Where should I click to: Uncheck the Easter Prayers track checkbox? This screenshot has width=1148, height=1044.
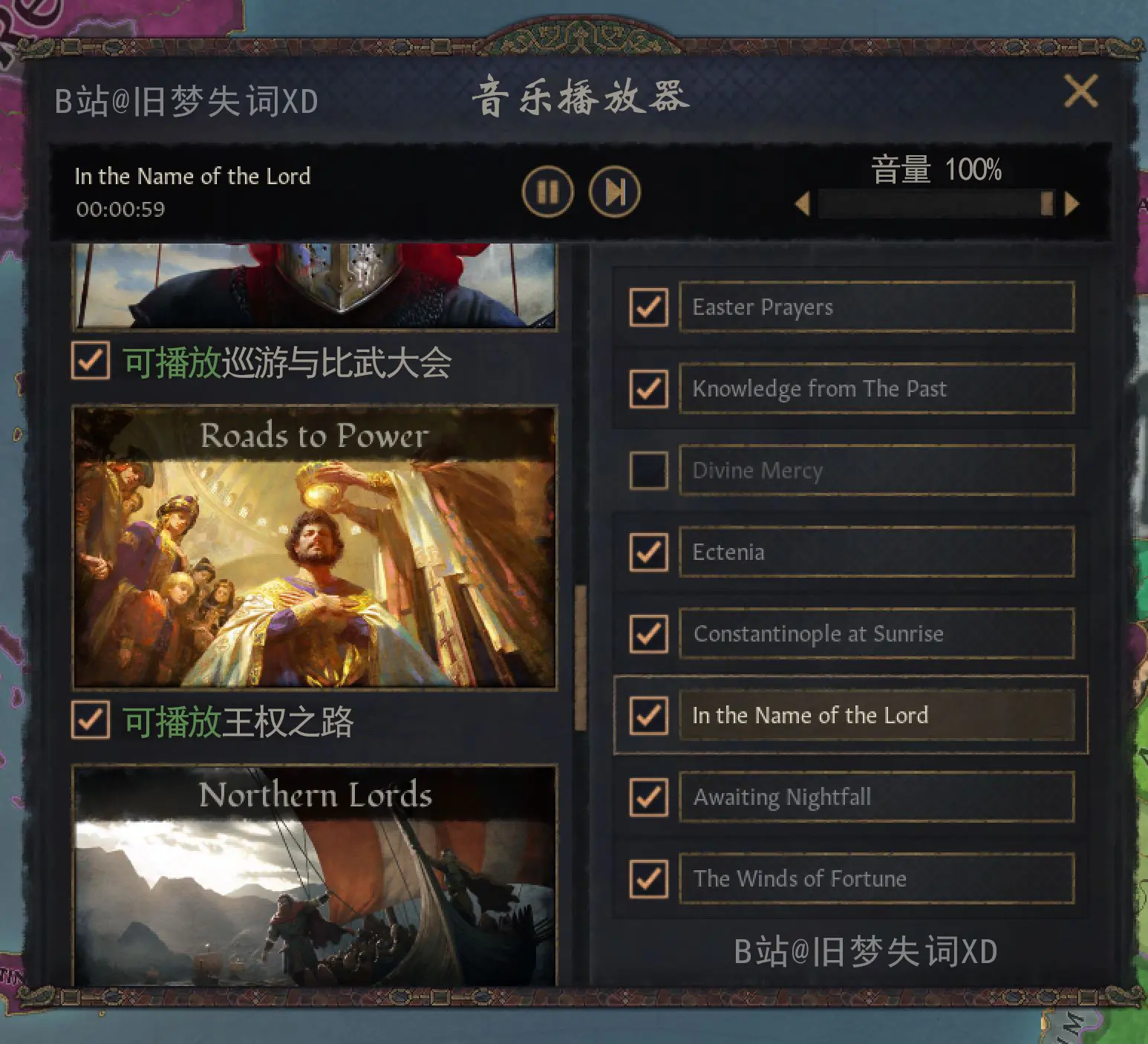pos(648,307)
